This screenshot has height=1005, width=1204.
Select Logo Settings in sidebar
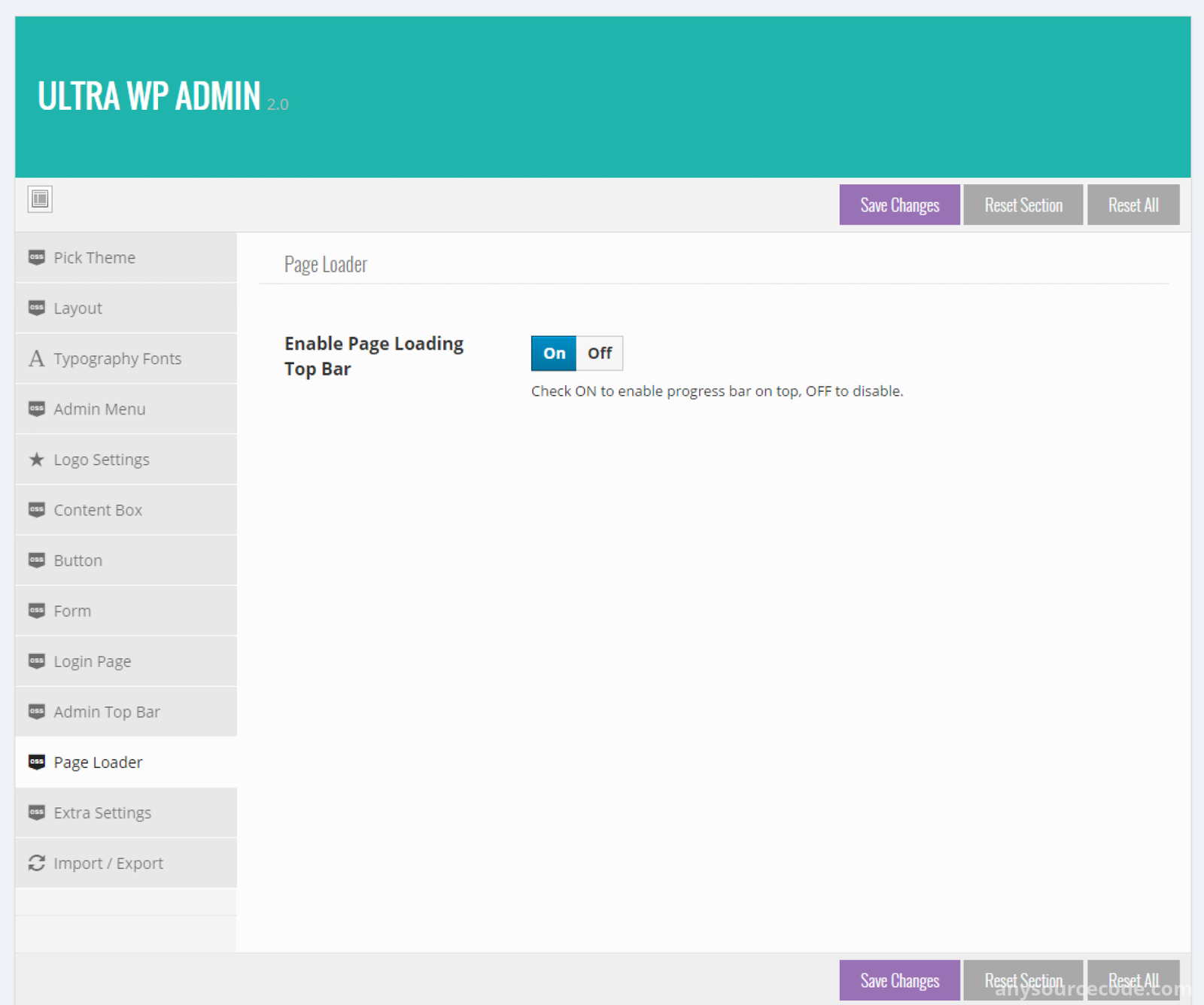click(x=126, y=459)
